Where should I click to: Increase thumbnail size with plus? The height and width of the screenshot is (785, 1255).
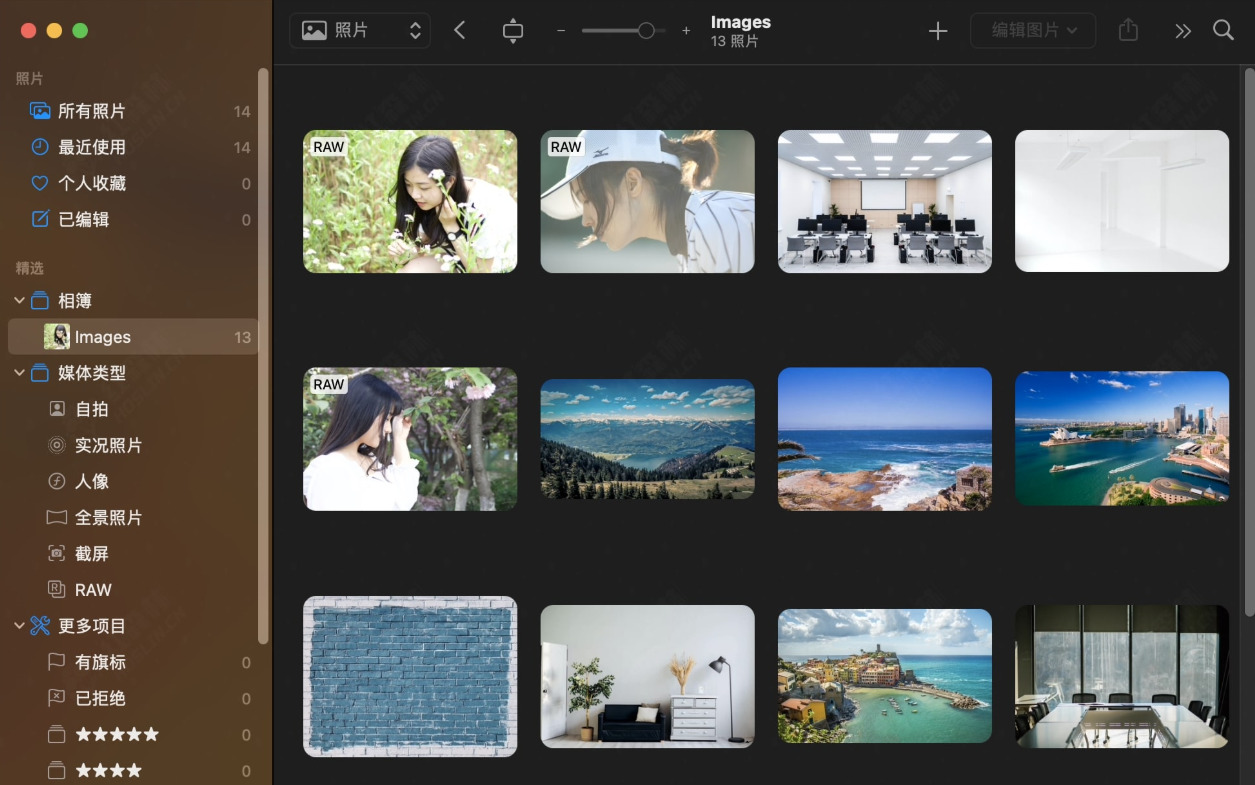(686, 31)
